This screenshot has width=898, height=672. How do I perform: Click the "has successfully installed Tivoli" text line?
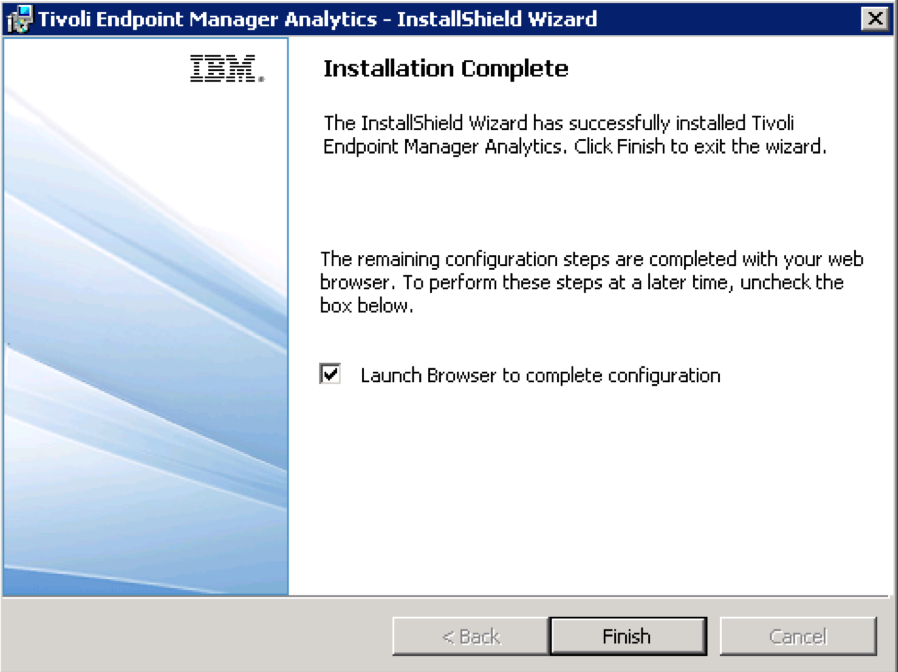tap(560, 123)
